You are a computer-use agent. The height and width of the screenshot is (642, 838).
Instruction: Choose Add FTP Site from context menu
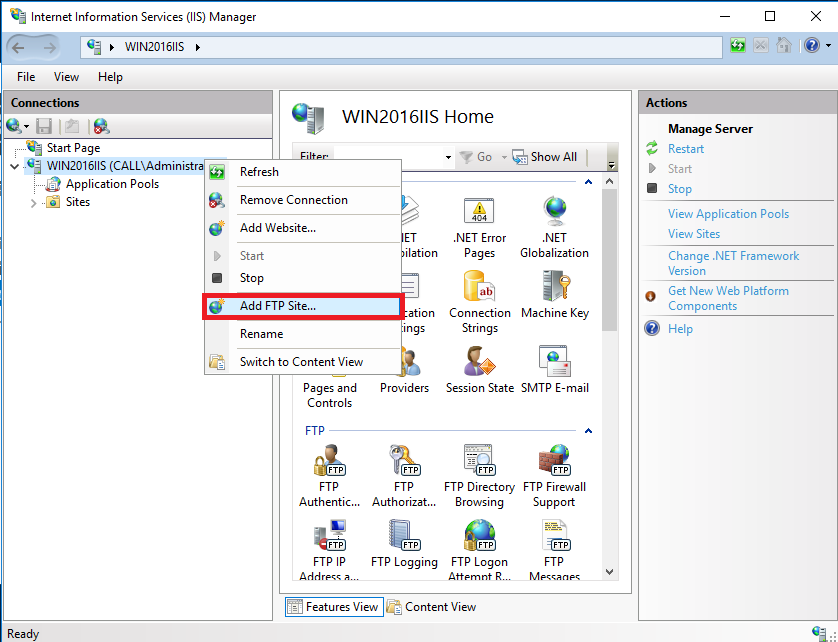(x=303, y=306)
